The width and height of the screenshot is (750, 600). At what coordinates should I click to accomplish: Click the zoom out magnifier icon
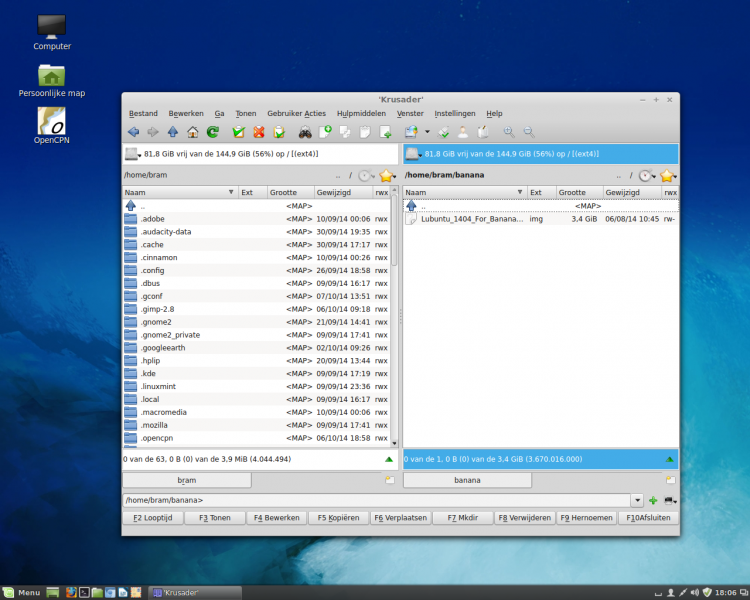coord(528,132)
